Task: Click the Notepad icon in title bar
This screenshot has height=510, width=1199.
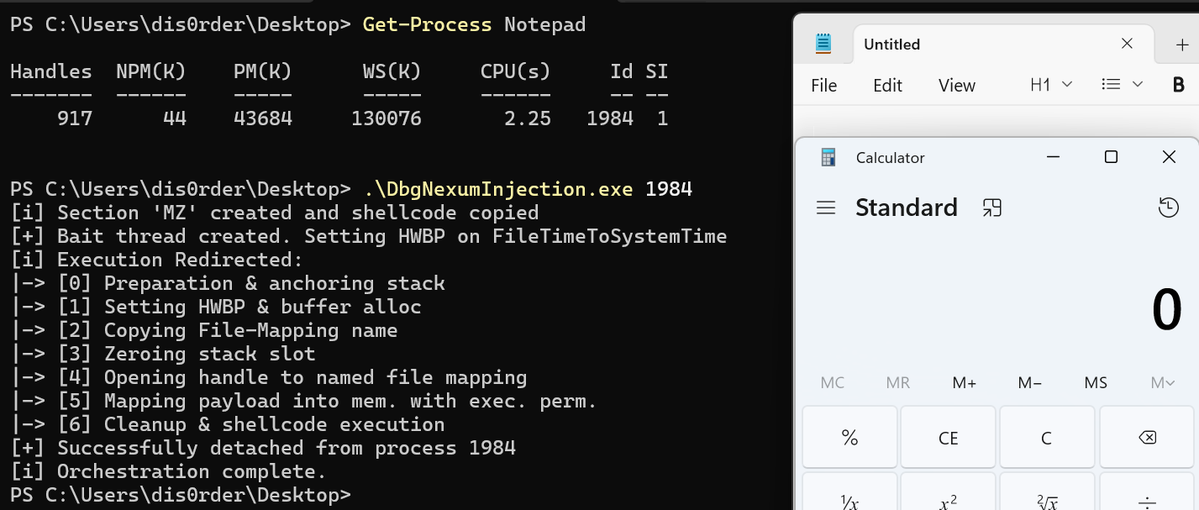Action: pyautogui.click(x=823, y=44)
